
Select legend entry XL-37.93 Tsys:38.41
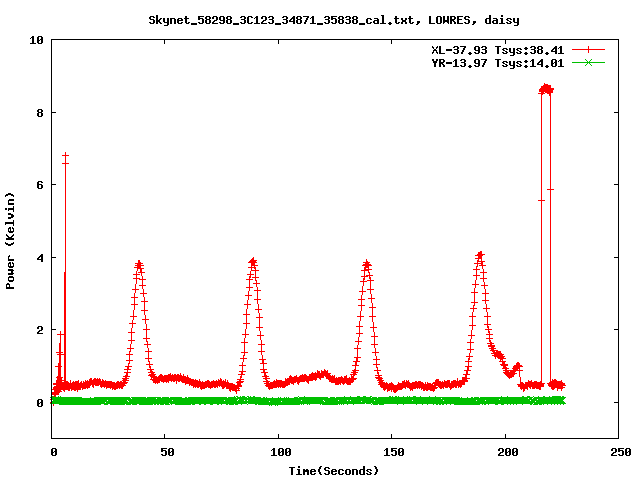coord(498,50)
